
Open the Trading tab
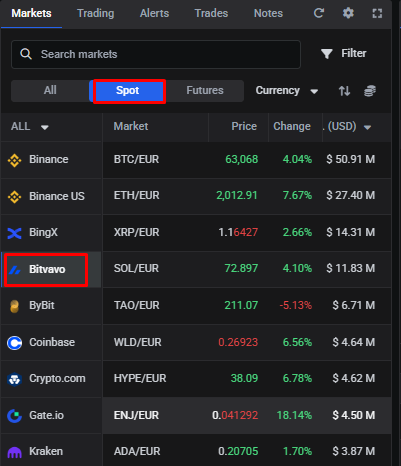pyautogui.click(x=96, y=13)
